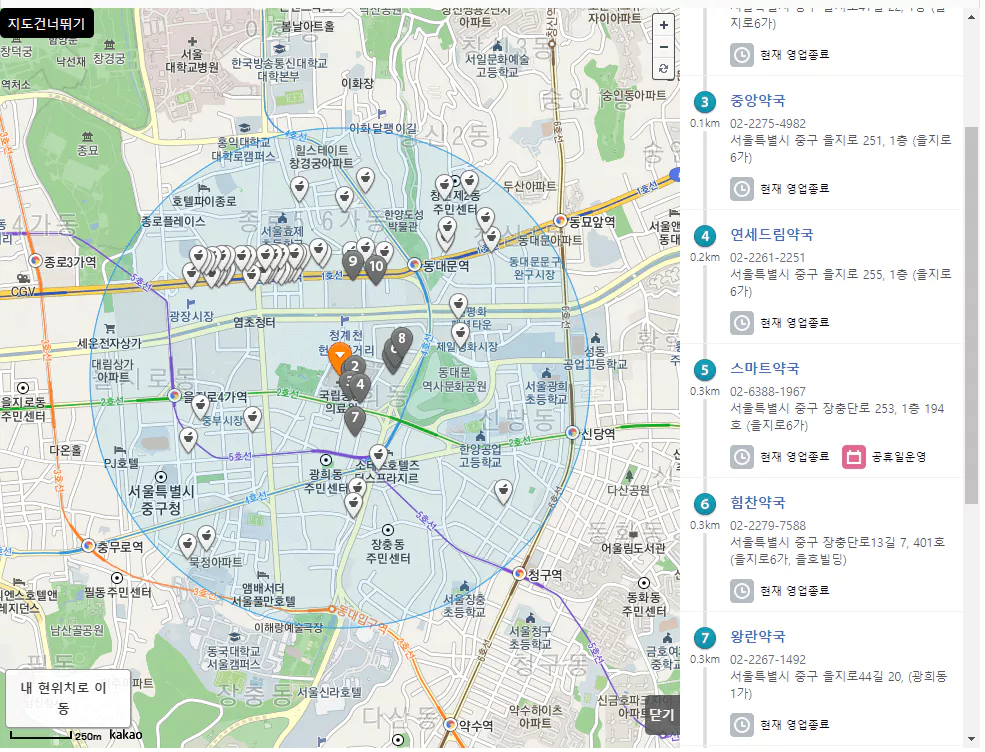The image size is (985, 752).
Task: Select map marker number 4
Action: pos(360,387)
